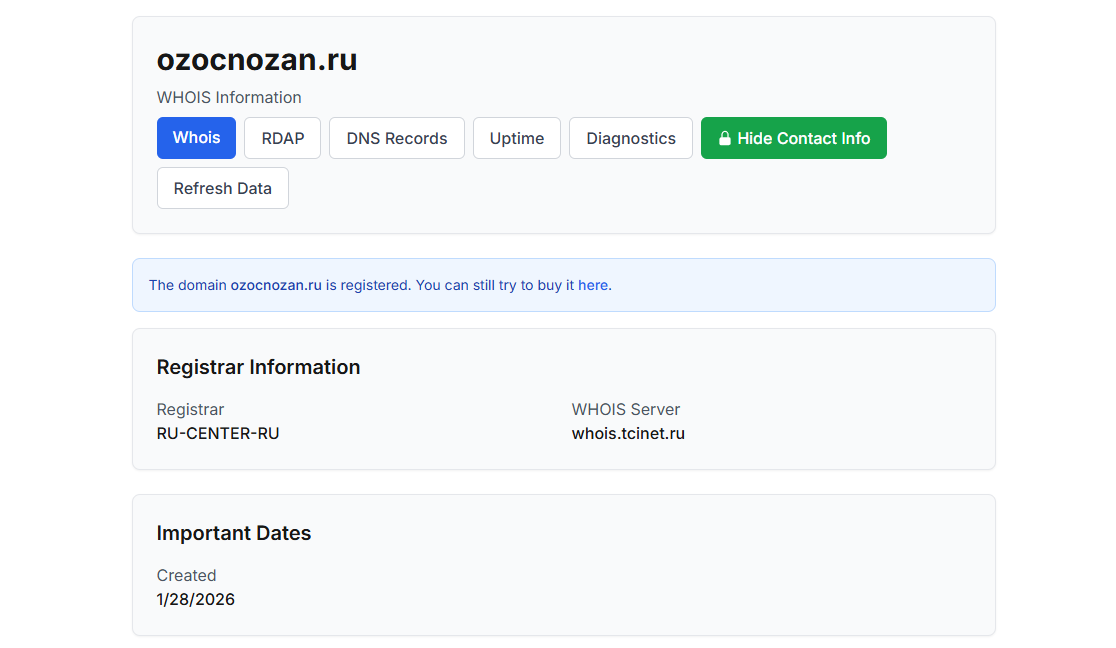Switch to the RDAP tab

click(x=282, y=138)
